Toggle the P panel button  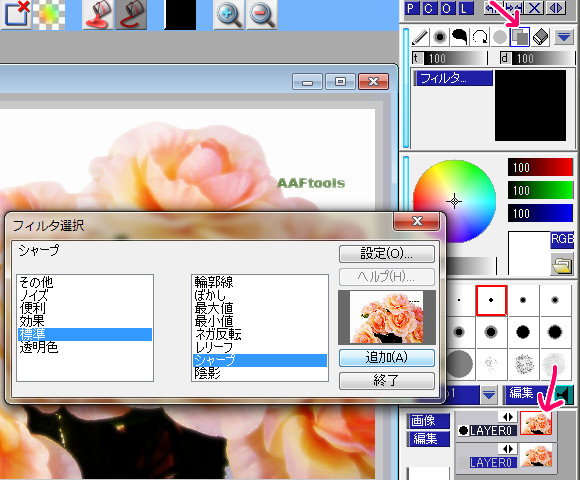click(x=411, y=8)
